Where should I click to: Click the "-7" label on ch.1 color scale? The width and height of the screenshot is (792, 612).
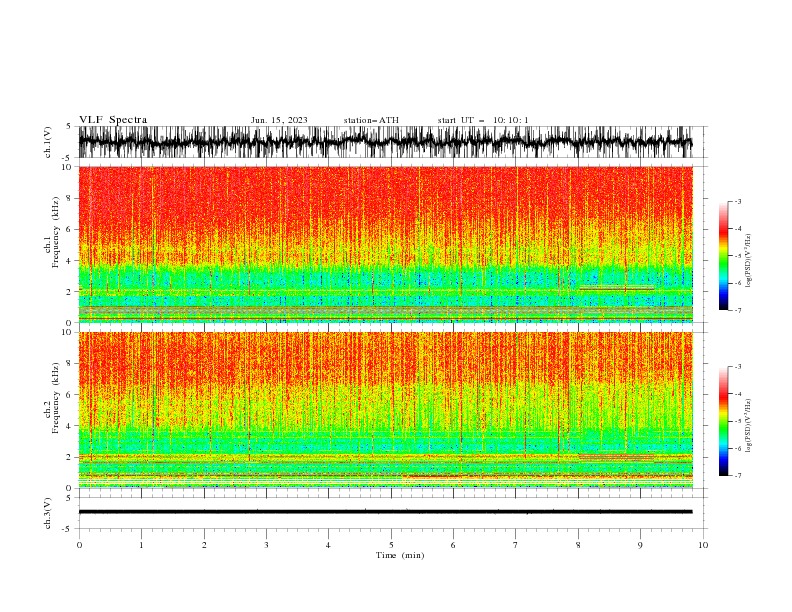737,310
